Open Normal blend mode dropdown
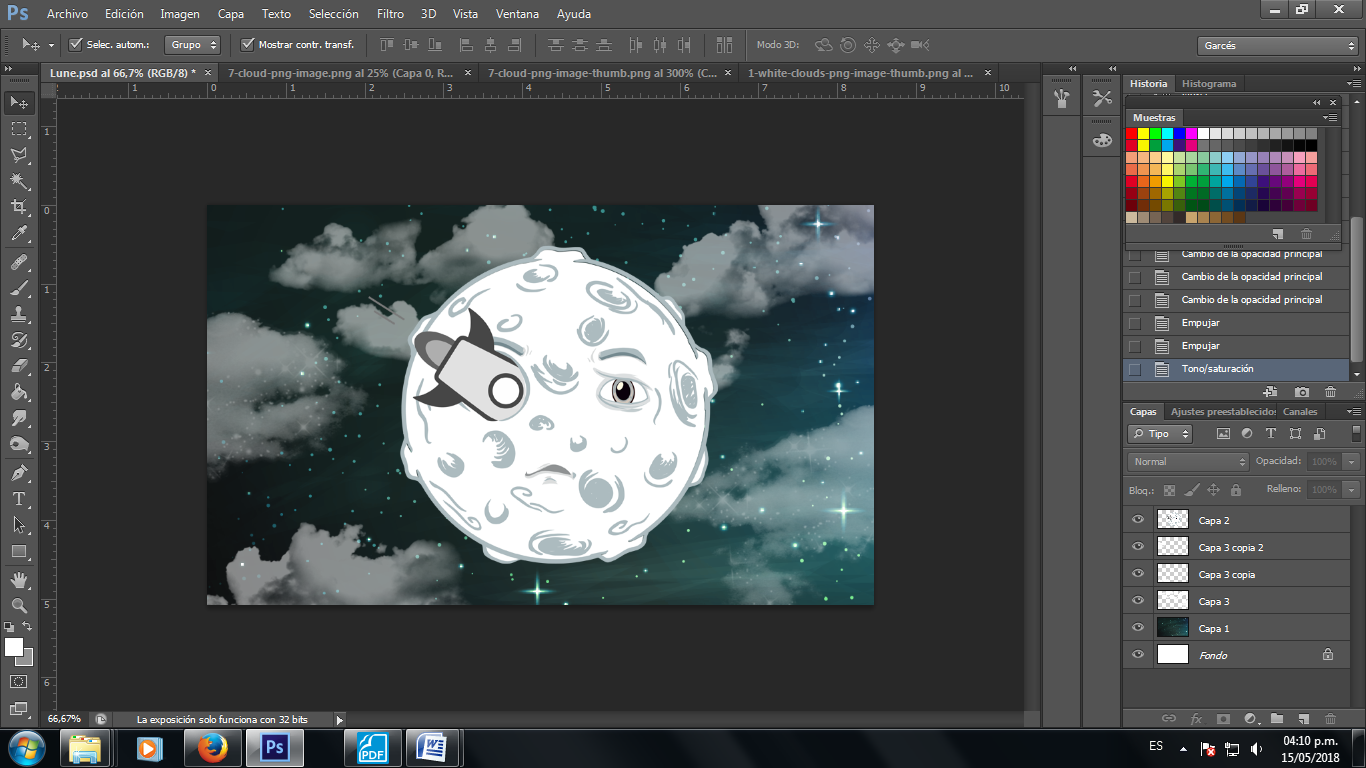The image size is (1366, 768). pyautogui.click(x=1189, y=462)
